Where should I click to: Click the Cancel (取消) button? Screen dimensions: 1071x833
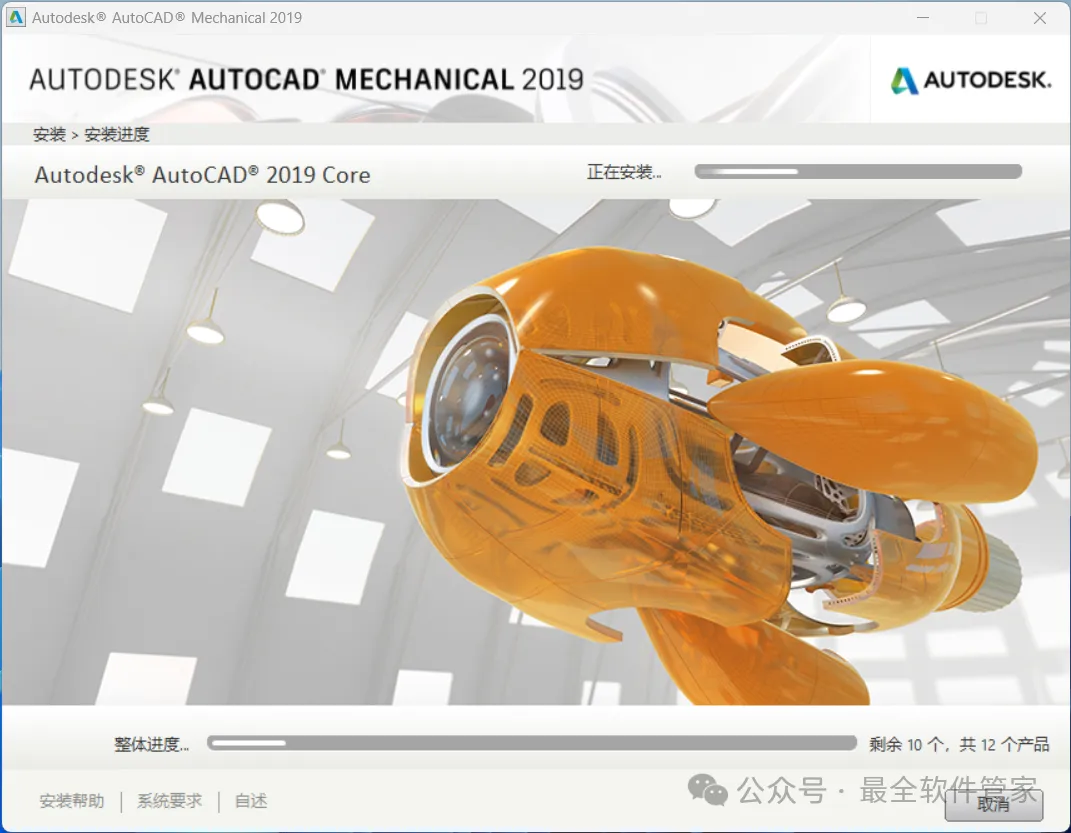coord(993,805)
